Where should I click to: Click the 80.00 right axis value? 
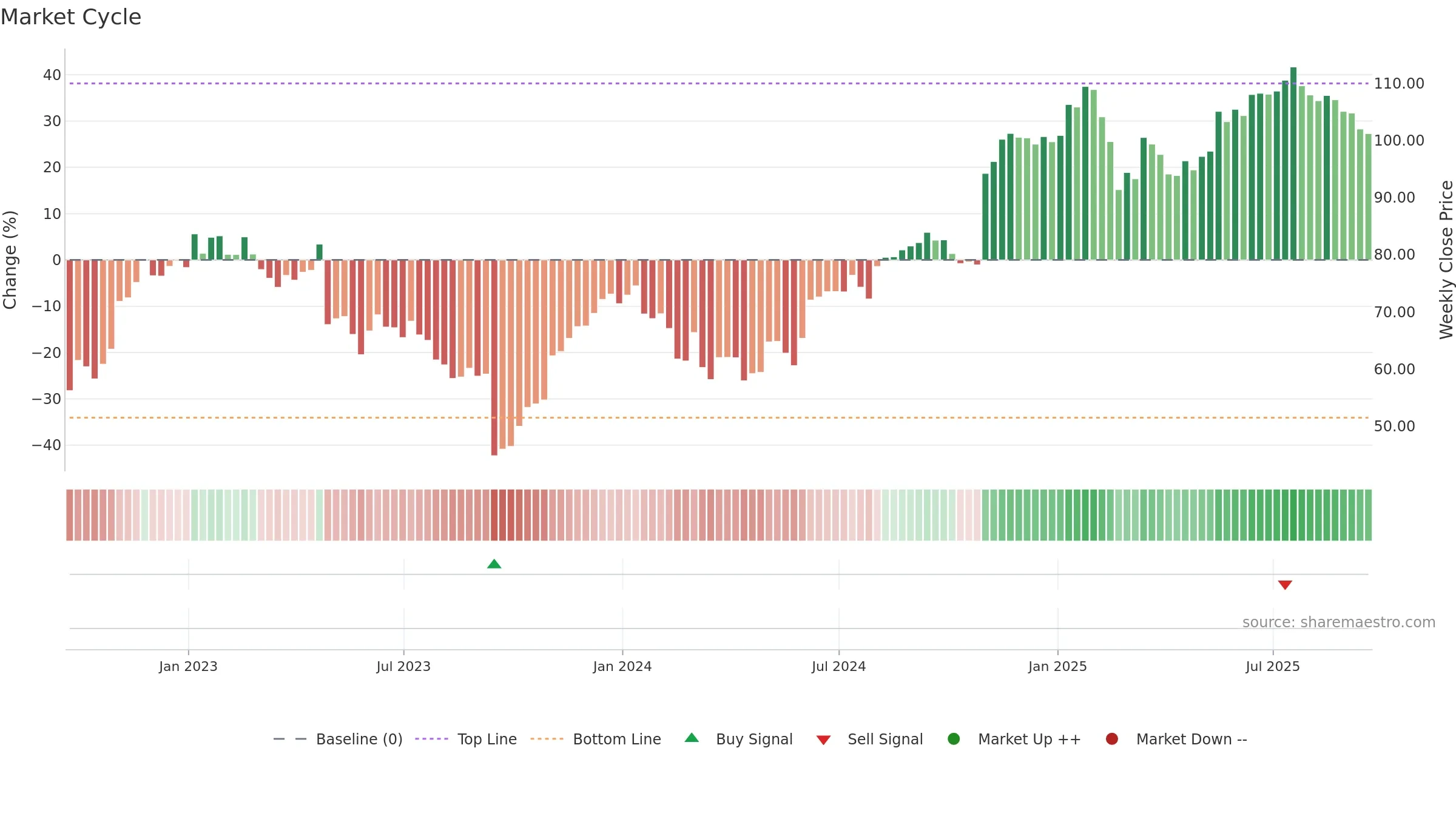[1394, 254]
